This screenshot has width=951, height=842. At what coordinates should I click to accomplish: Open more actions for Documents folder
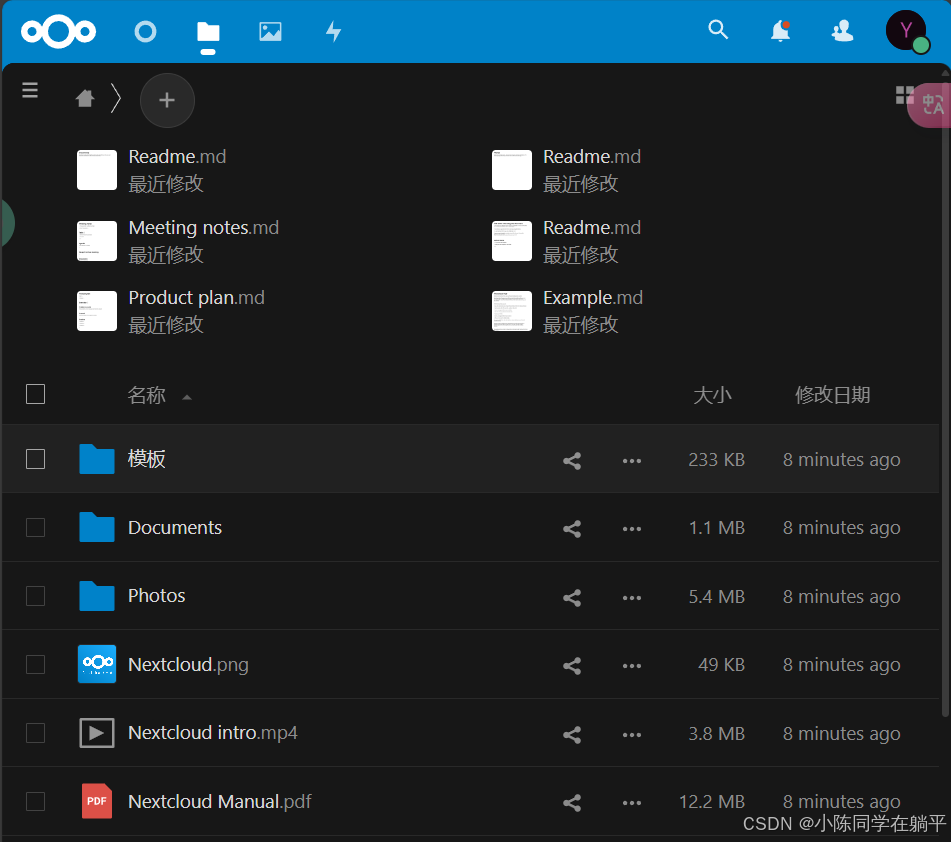(x=631, y=529)
